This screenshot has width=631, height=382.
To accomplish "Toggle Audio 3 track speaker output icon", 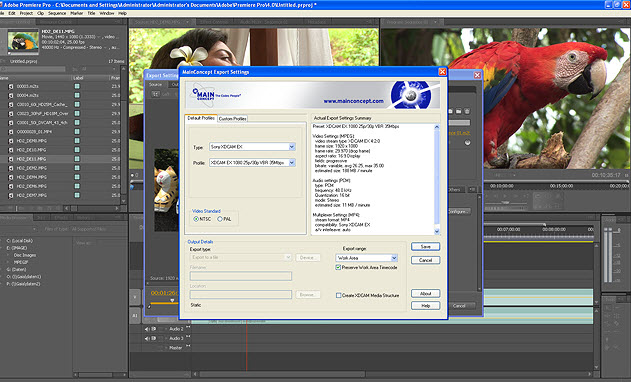I will click(x=147, y=339).
